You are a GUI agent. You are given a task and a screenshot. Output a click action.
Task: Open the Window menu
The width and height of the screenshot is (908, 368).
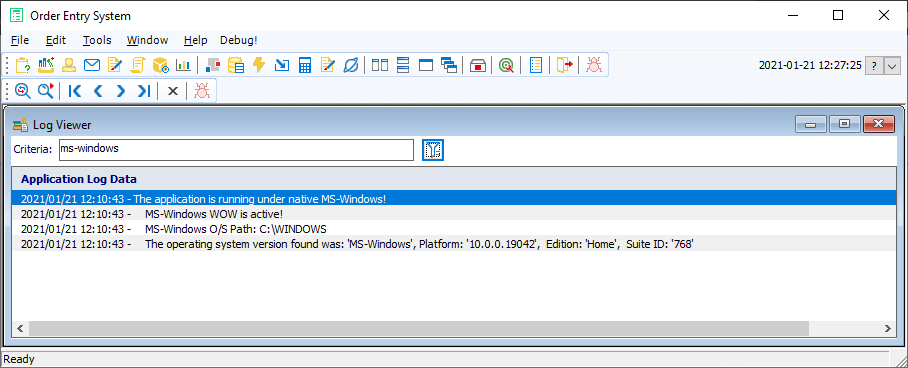[148, 40]
